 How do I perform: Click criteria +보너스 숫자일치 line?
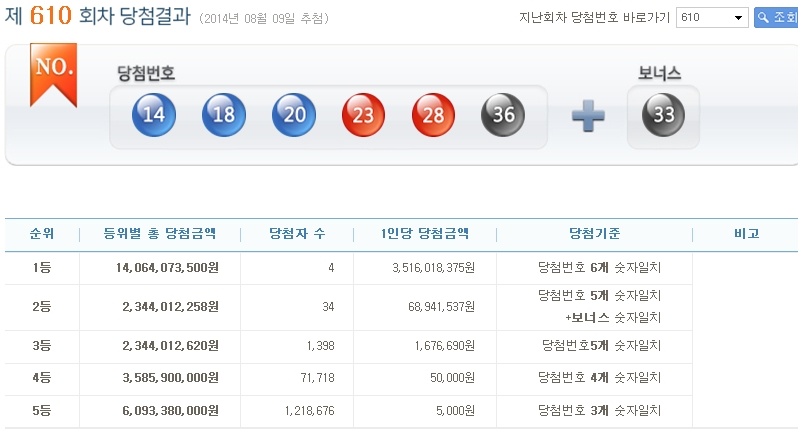[x=613, y=318]
